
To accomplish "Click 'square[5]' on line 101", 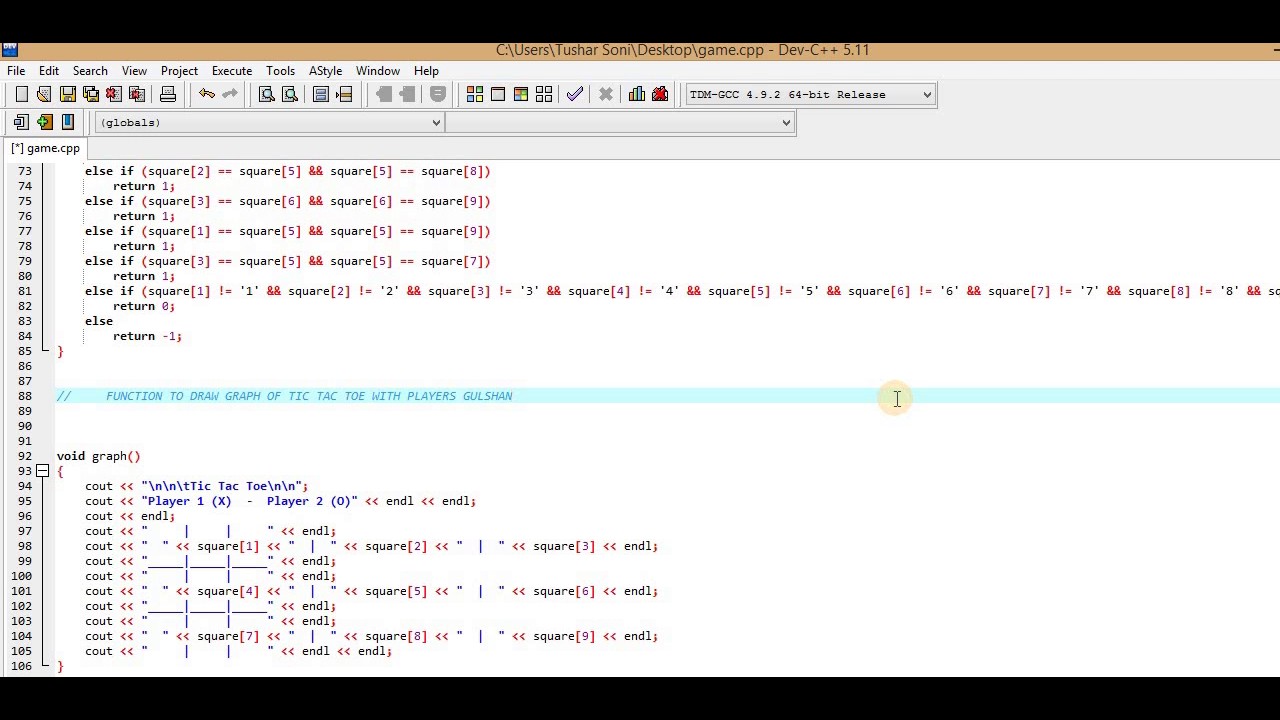I will click(396, 591).
